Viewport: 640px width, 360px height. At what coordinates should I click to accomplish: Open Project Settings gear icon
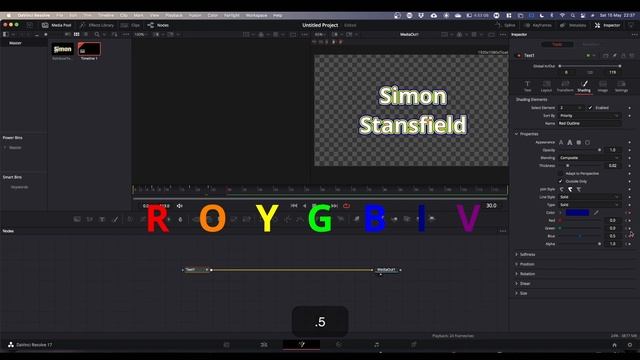click(630, 345)
